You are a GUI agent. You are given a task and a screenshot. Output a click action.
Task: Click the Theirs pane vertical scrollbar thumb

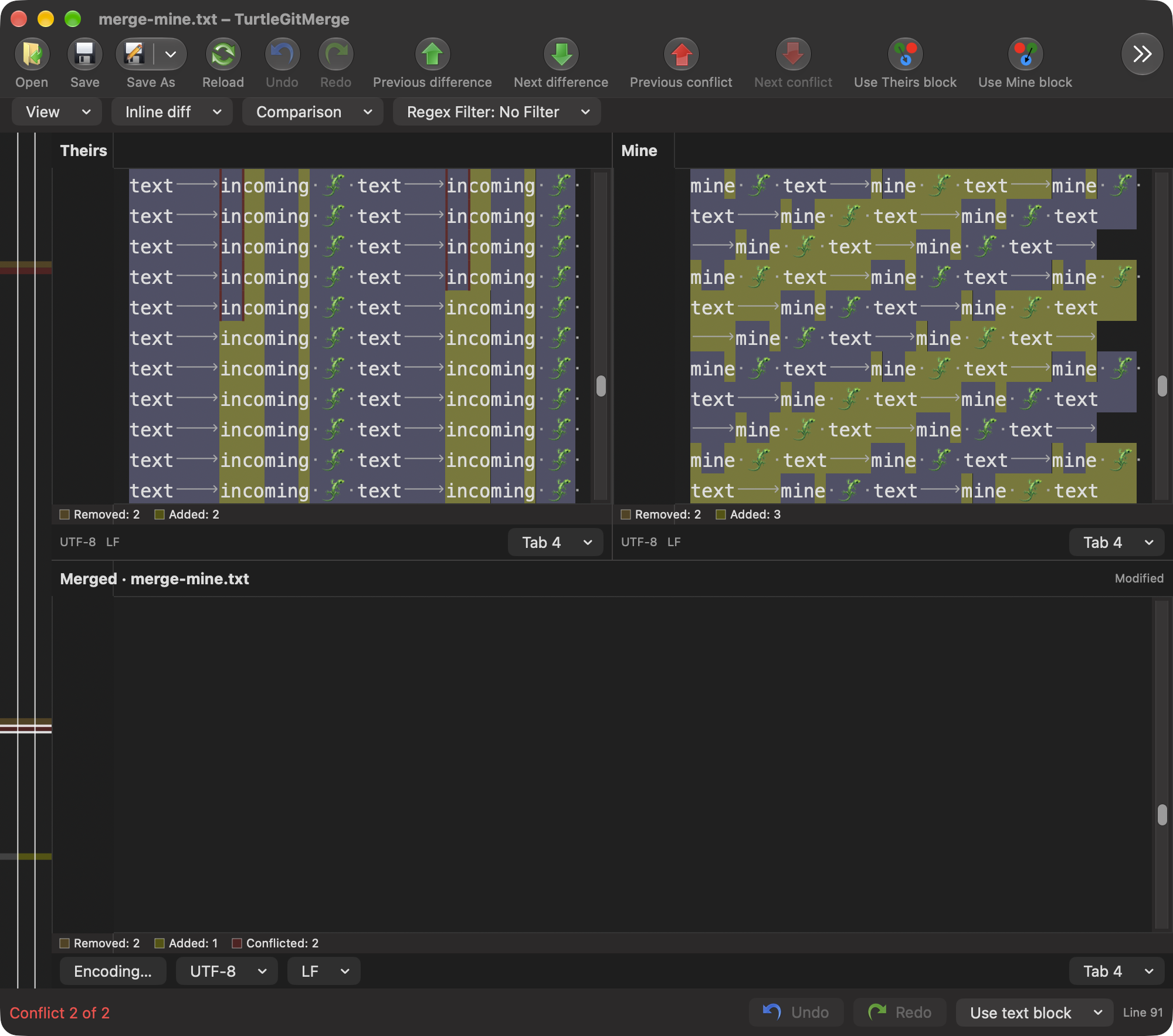601,386
